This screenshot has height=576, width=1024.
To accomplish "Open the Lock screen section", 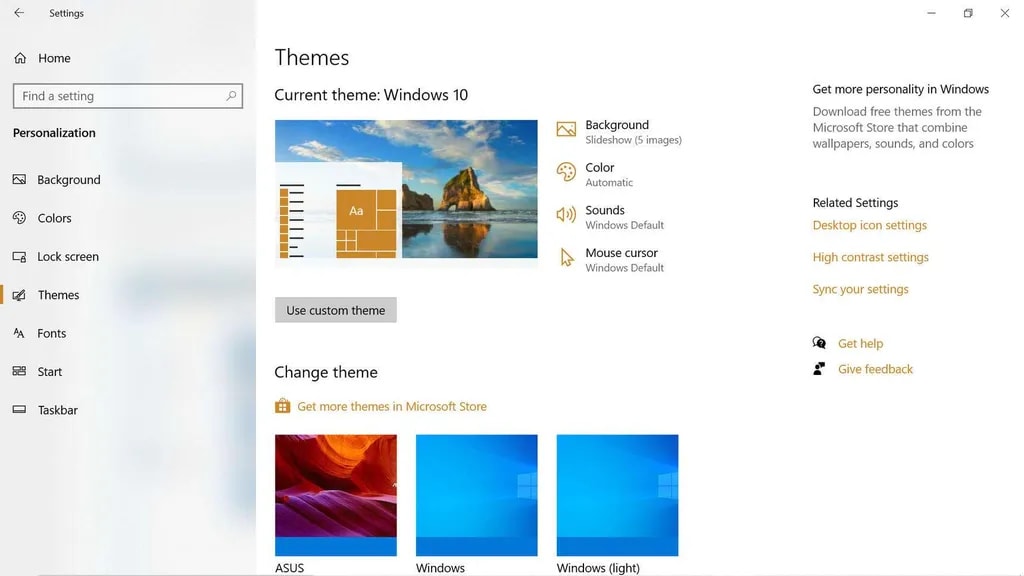I will (x=67, y=257).
